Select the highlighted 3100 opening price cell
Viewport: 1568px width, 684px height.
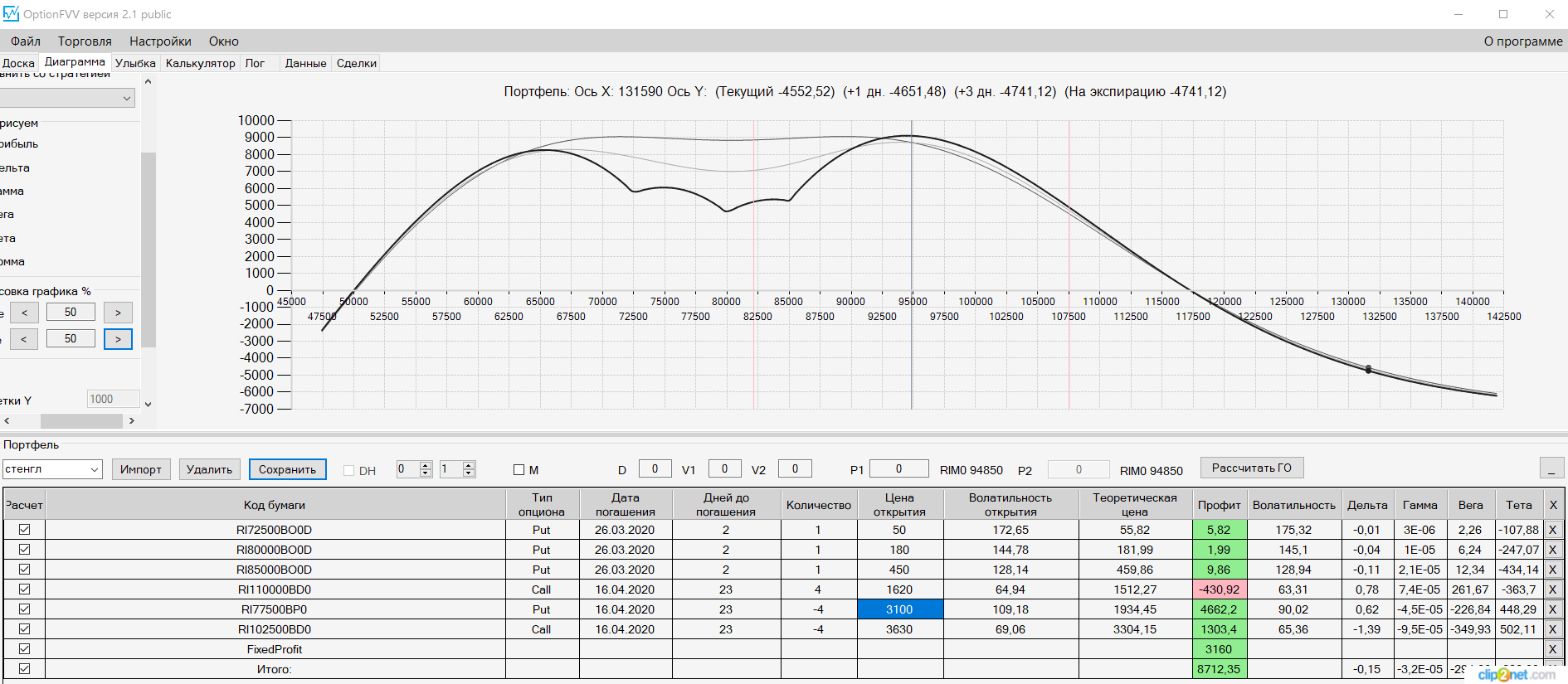899,609
